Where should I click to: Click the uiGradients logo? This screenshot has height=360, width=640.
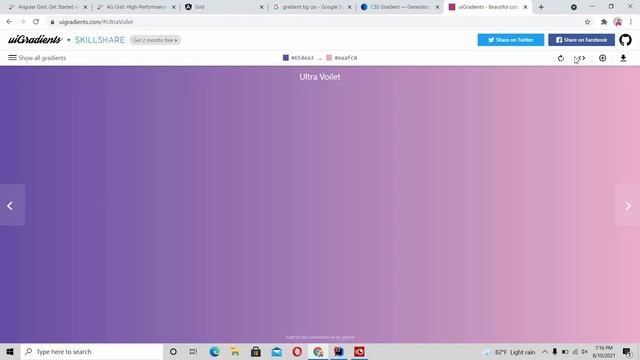pyautogui.click(x=35, y=40)
